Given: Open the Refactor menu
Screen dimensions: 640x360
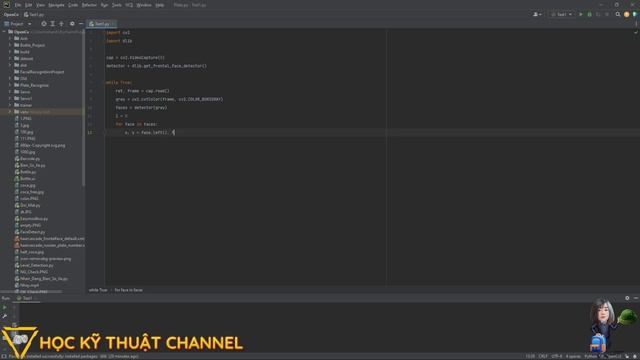Looking at the screenshot, I should point(89,5).
